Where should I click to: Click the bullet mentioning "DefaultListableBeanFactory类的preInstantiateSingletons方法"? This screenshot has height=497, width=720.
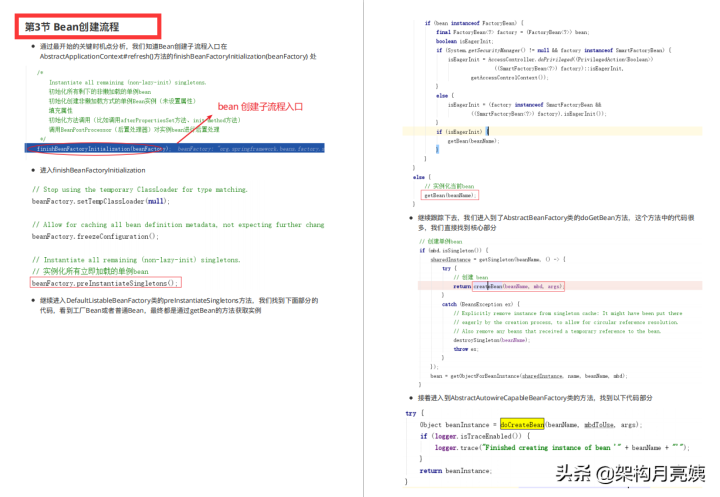click(x=179, y=305)
